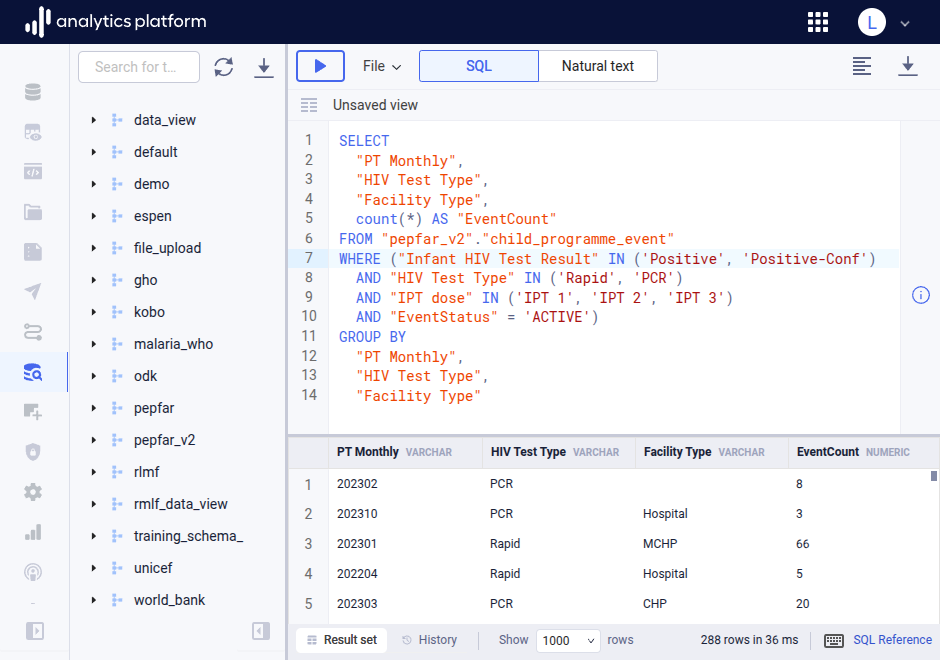Select the SQL query explorer sidebar icon
Screen dimensions: 940x660
coord(33,372)
